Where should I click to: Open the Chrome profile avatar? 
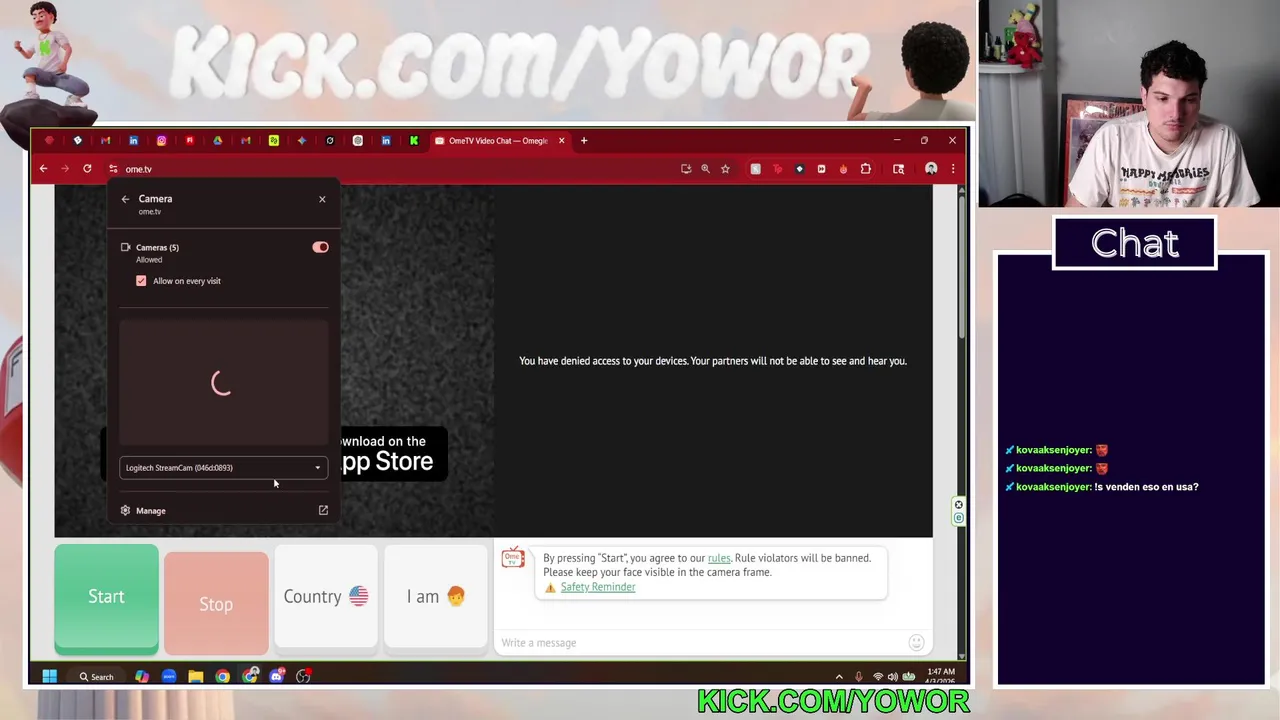click(x=931, y=169)
